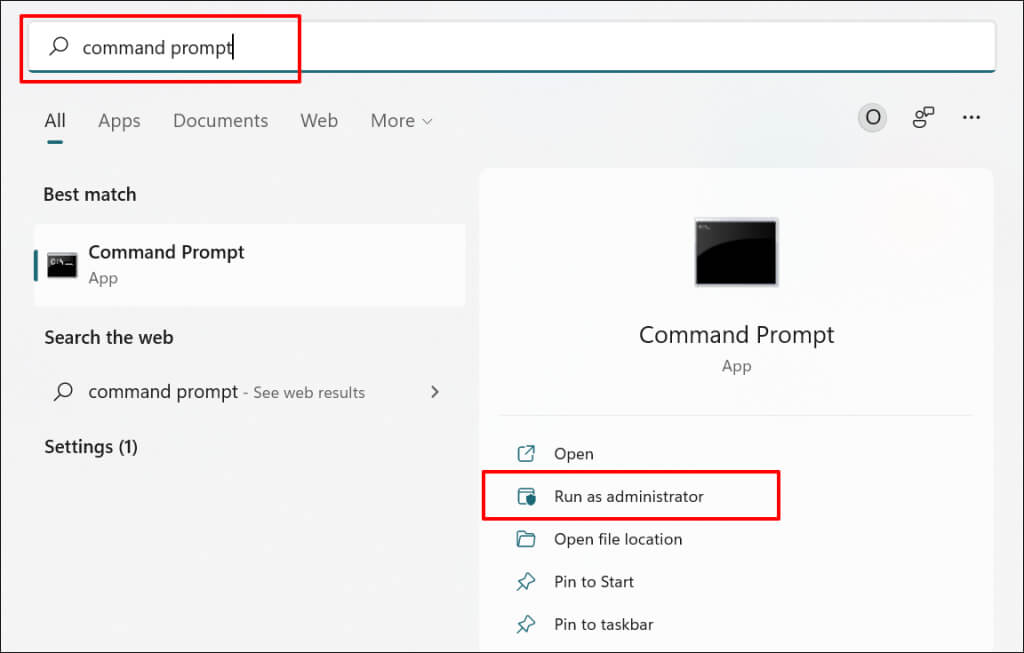Click the pin icon next to Pin to taskbar
Image resolution: width=1024 pixels, height=653 pixels.
click(x=526, y=624)
